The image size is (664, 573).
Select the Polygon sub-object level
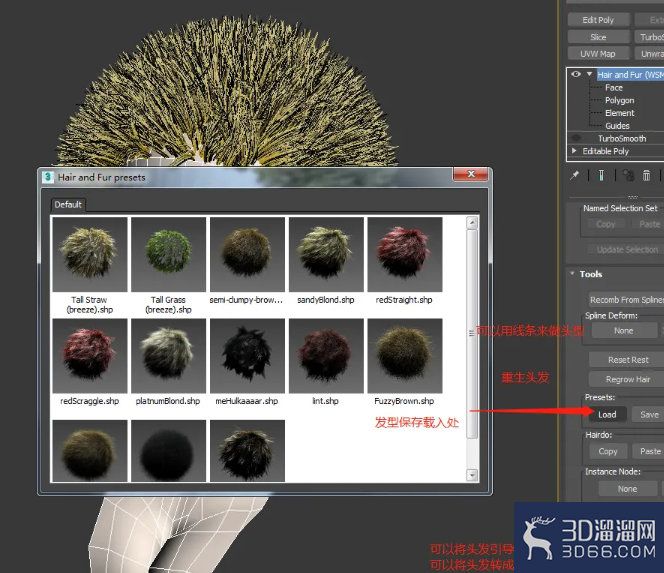click(x=619, y=100)
